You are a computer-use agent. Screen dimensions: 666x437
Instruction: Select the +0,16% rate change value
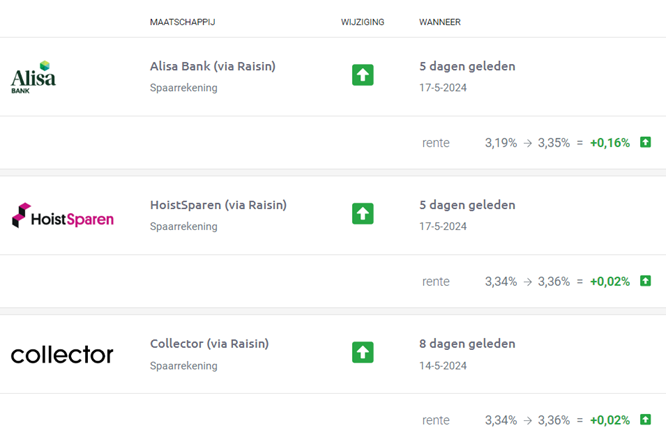(x=610, y=143)
